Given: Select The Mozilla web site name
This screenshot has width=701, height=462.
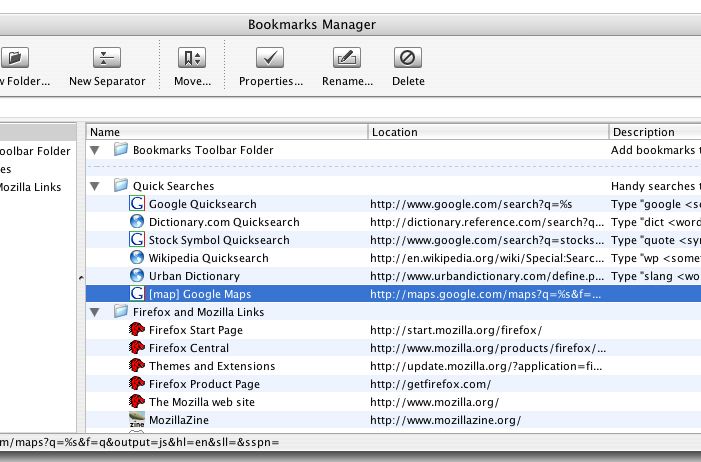Looking at the screenshot, I should [x=202, y=402].
